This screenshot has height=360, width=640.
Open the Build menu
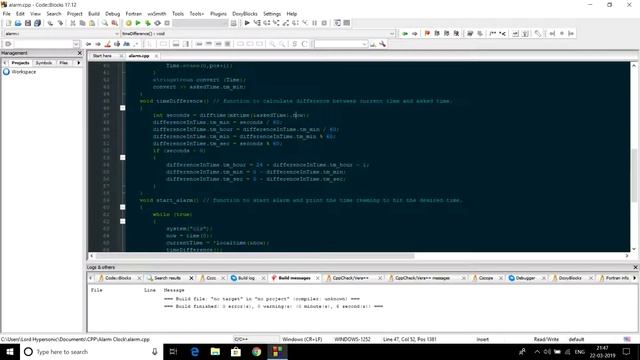tap(94, 14)
